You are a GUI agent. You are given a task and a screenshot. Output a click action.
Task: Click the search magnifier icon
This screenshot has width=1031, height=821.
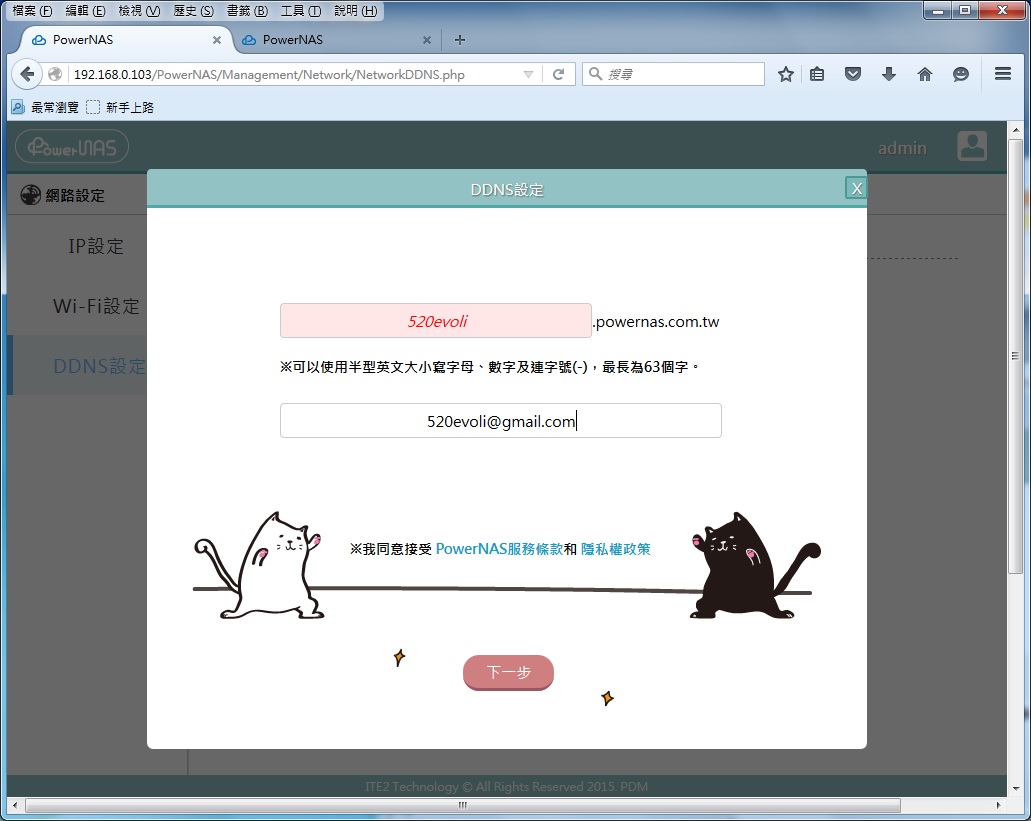[x=595, y=74]
